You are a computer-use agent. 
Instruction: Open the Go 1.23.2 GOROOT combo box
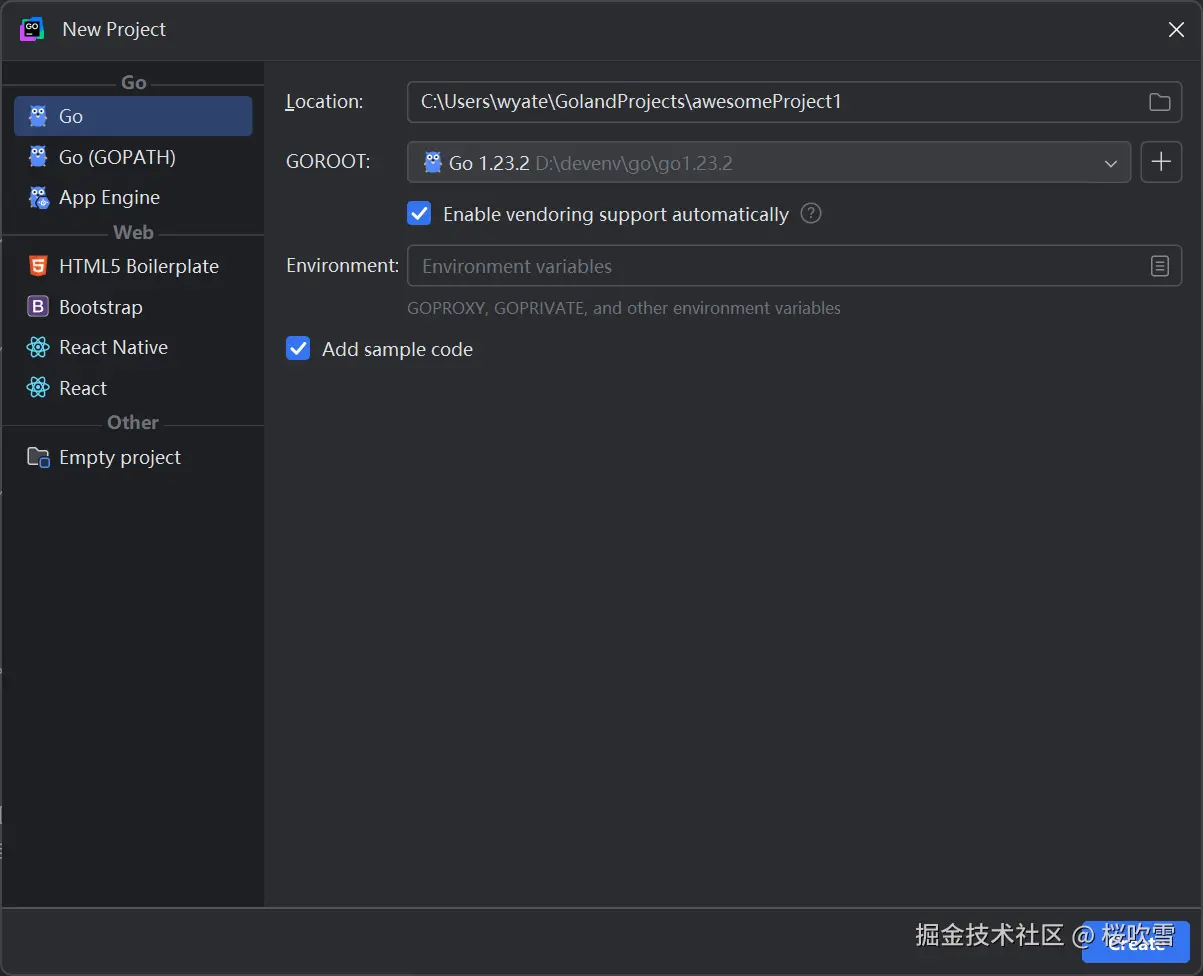tap(769, 162)
